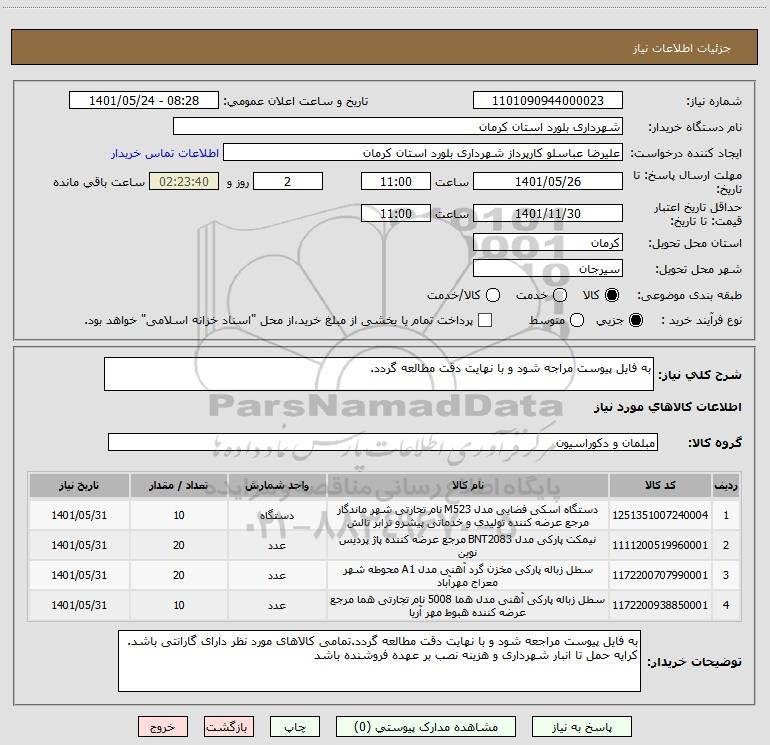Click the بازگشت back button
This screenshot has height=745, width=770.
tap(229, 727)
